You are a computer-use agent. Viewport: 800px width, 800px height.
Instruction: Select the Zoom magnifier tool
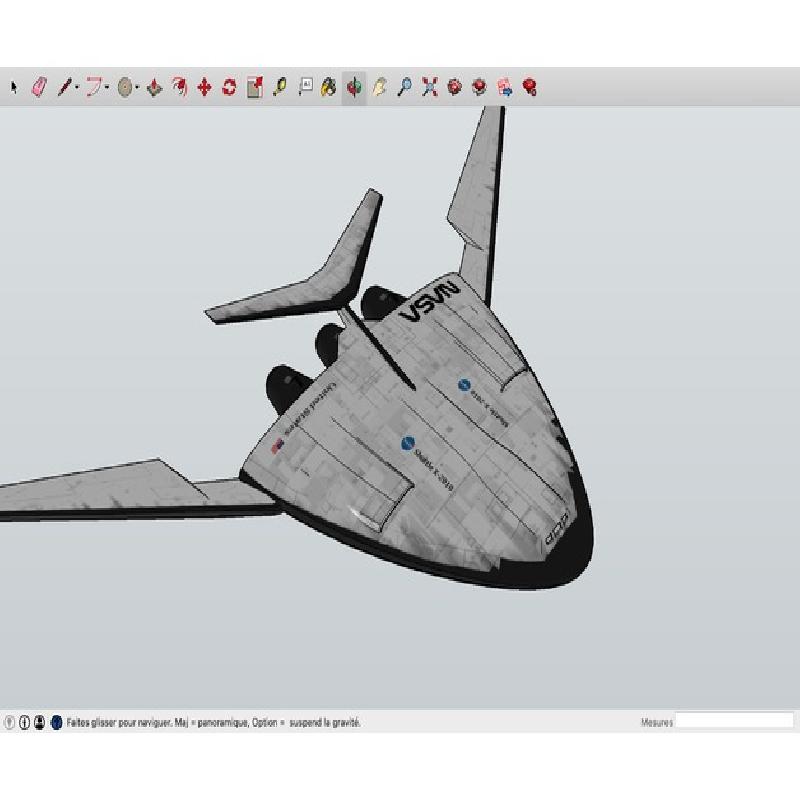(404, 88)
